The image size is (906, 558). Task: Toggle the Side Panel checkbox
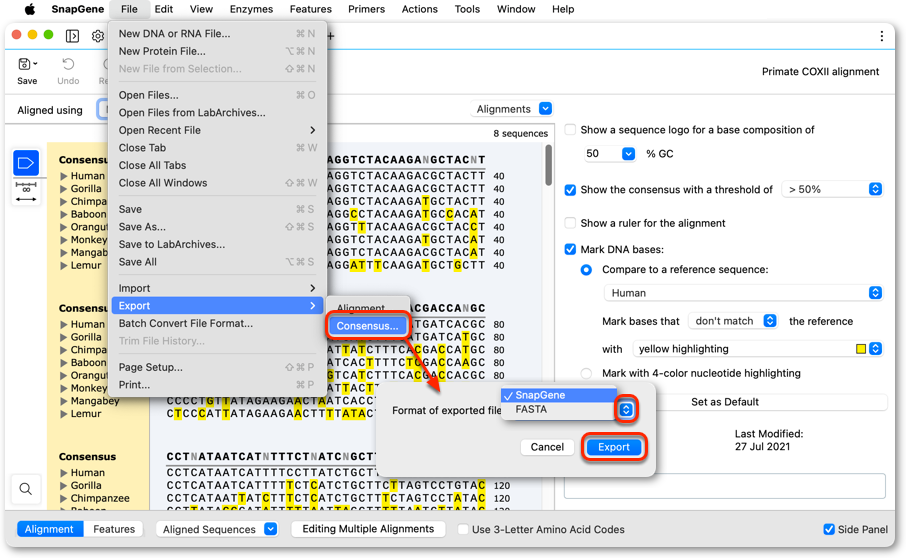tap(829, 529)
